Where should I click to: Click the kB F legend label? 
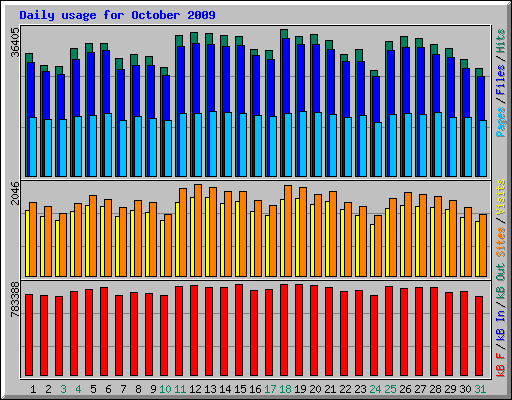(501, 364)
